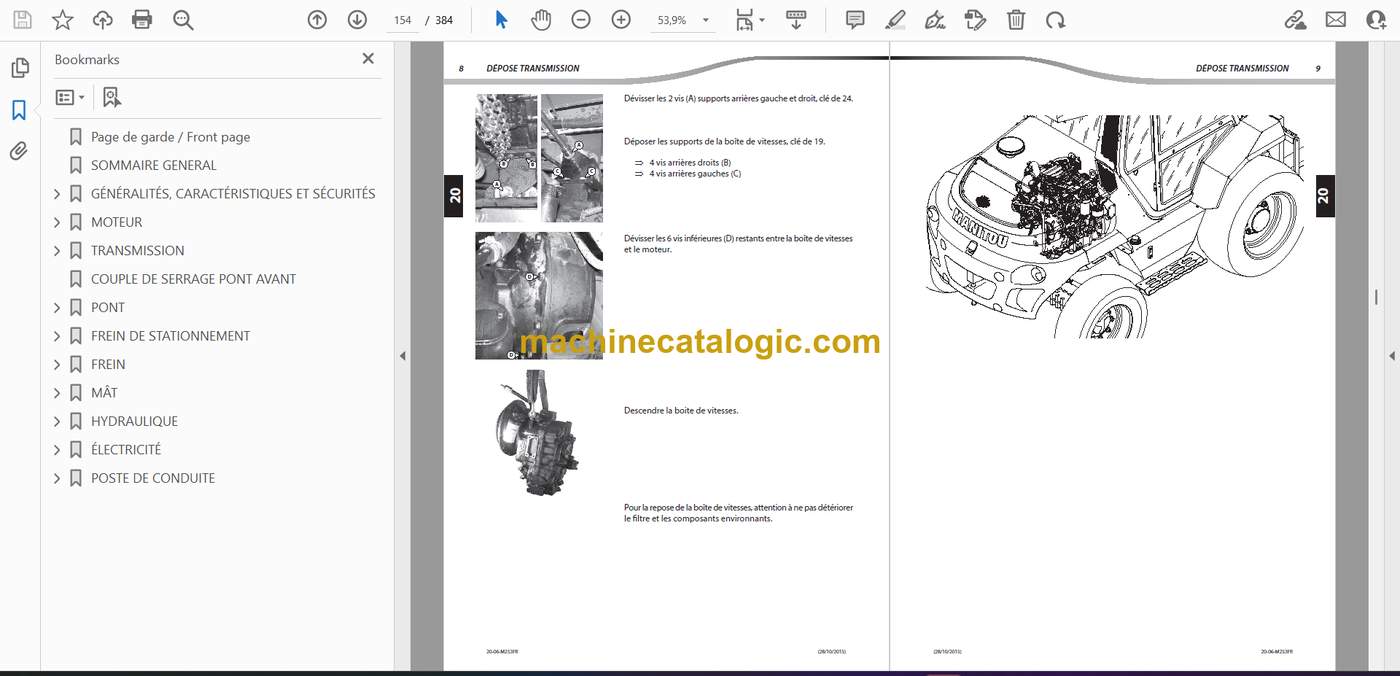Open the TRANSMISSION bookmark
Viewport: 1400px width, 676px height.
coord(137,250)
